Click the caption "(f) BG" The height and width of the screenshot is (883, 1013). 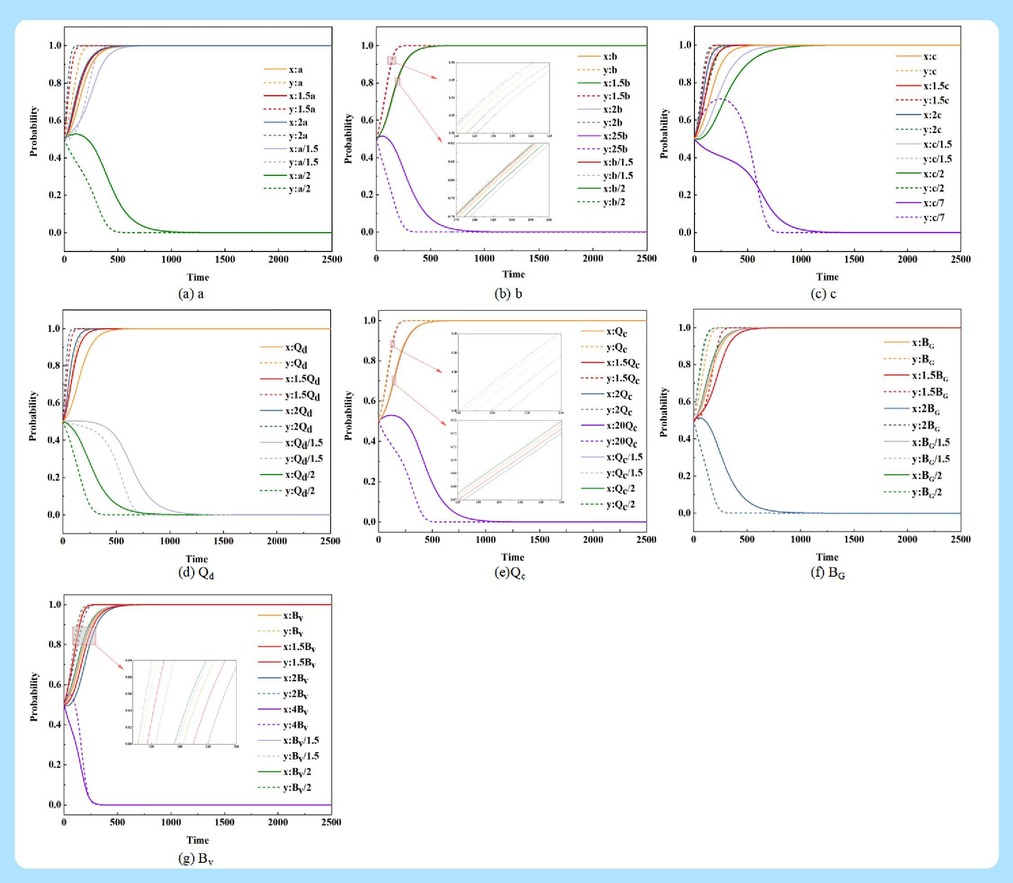coord(828,573)
